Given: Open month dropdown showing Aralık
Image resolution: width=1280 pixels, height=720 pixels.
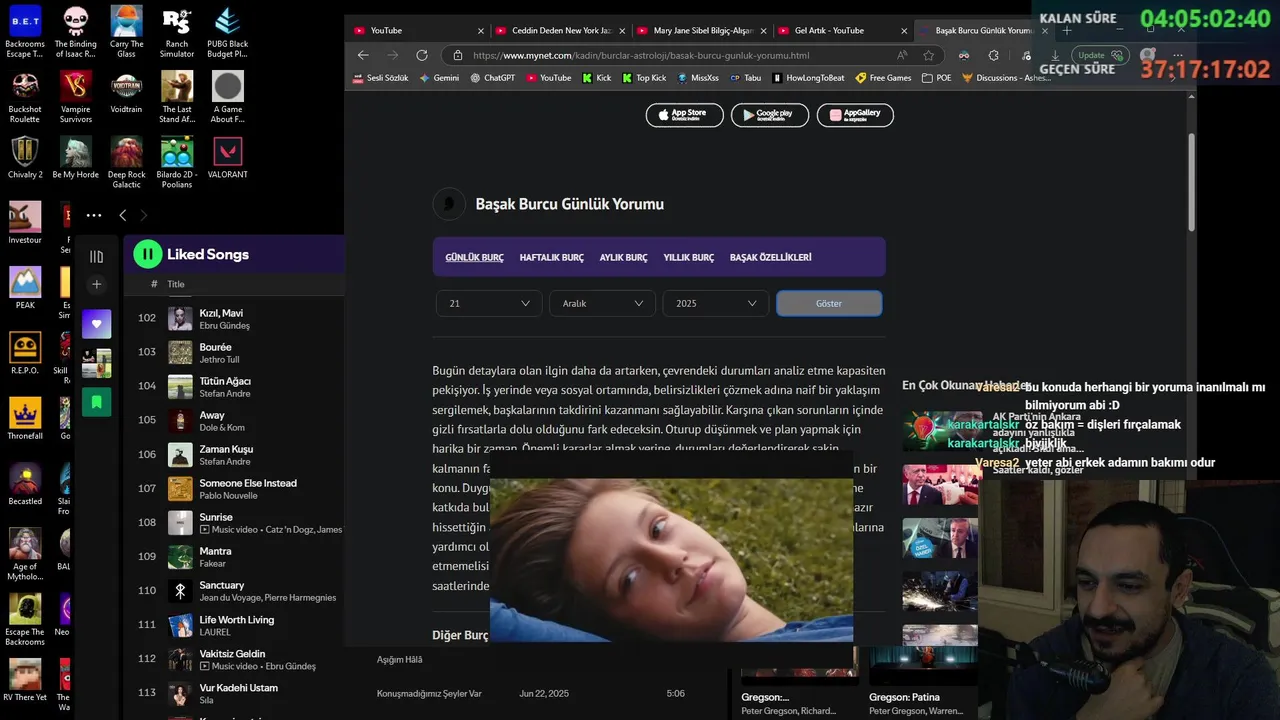Looking at the screenshot, I should click(602, 303).
